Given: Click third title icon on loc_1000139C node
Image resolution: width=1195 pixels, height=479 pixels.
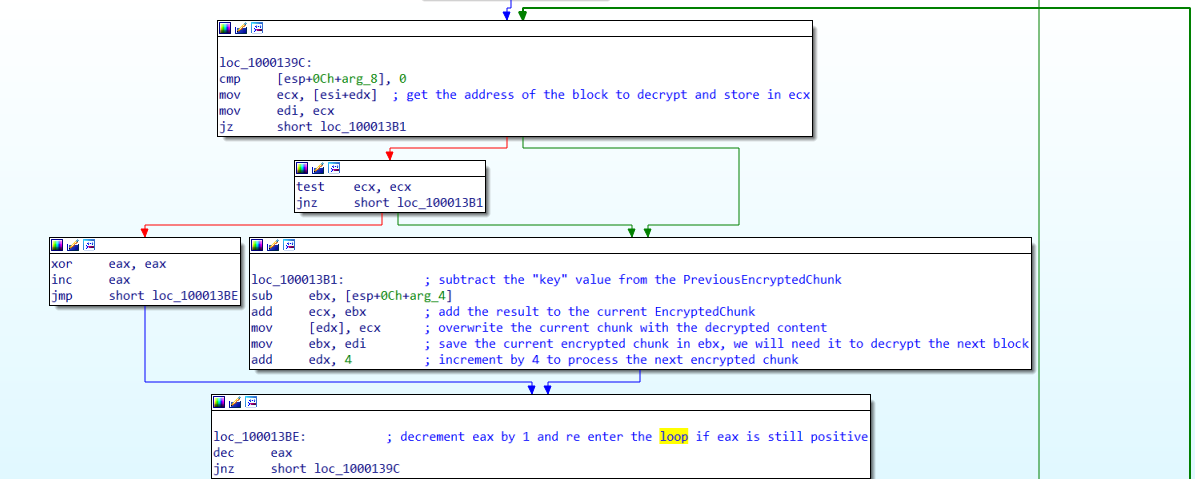Looking at the screenshot, I should coord(258,28).
